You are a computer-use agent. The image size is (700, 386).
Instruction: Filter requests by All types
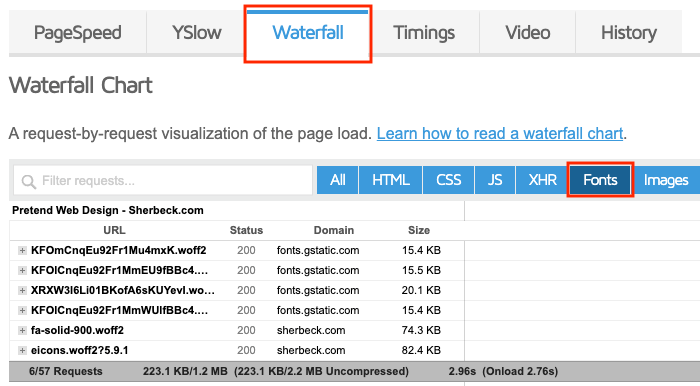point(338,180)
